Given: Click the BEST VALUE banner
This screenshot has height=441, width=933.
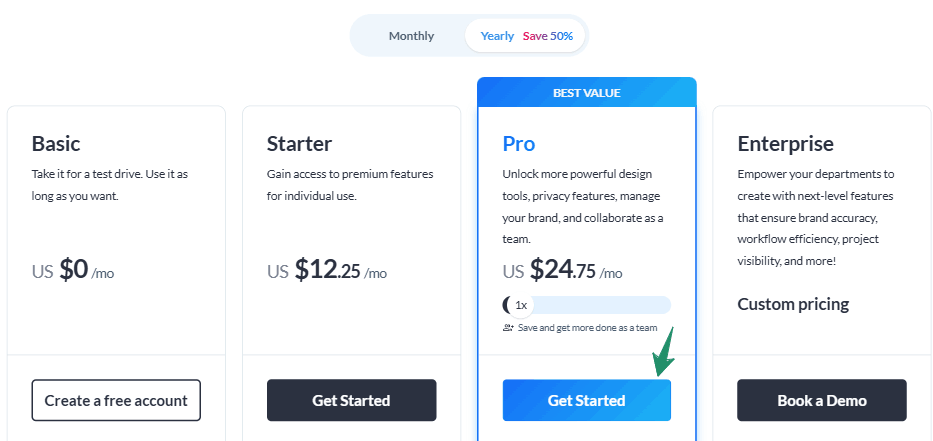Looking at the screenshot, I should point(586,93).
